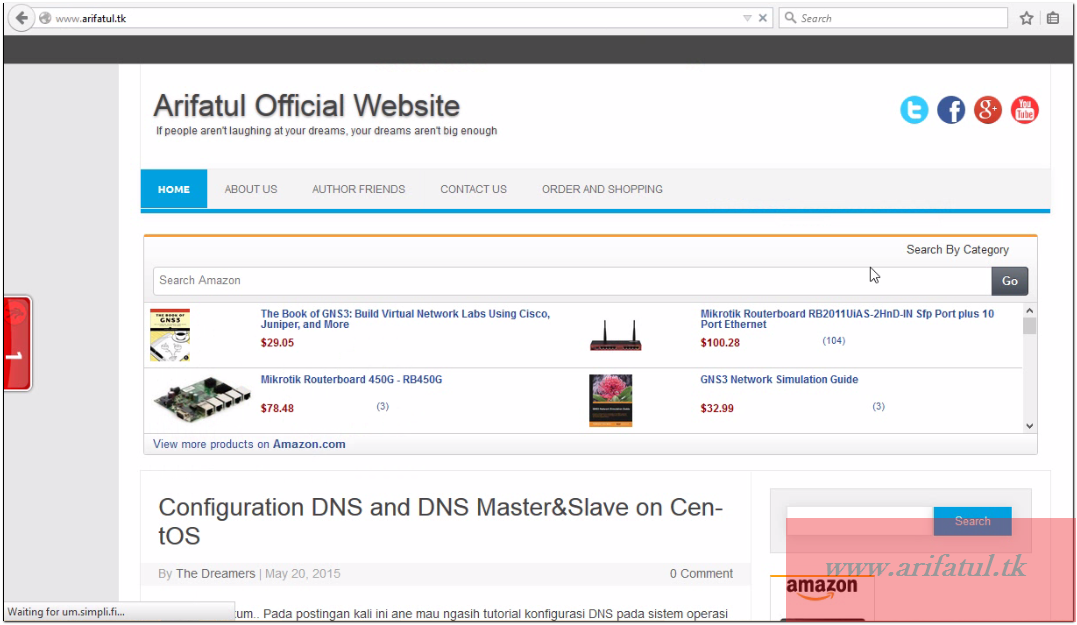Open the ABOUT US menu item
The height and width of the screenshot is (625, 1077).
[251, 189]
